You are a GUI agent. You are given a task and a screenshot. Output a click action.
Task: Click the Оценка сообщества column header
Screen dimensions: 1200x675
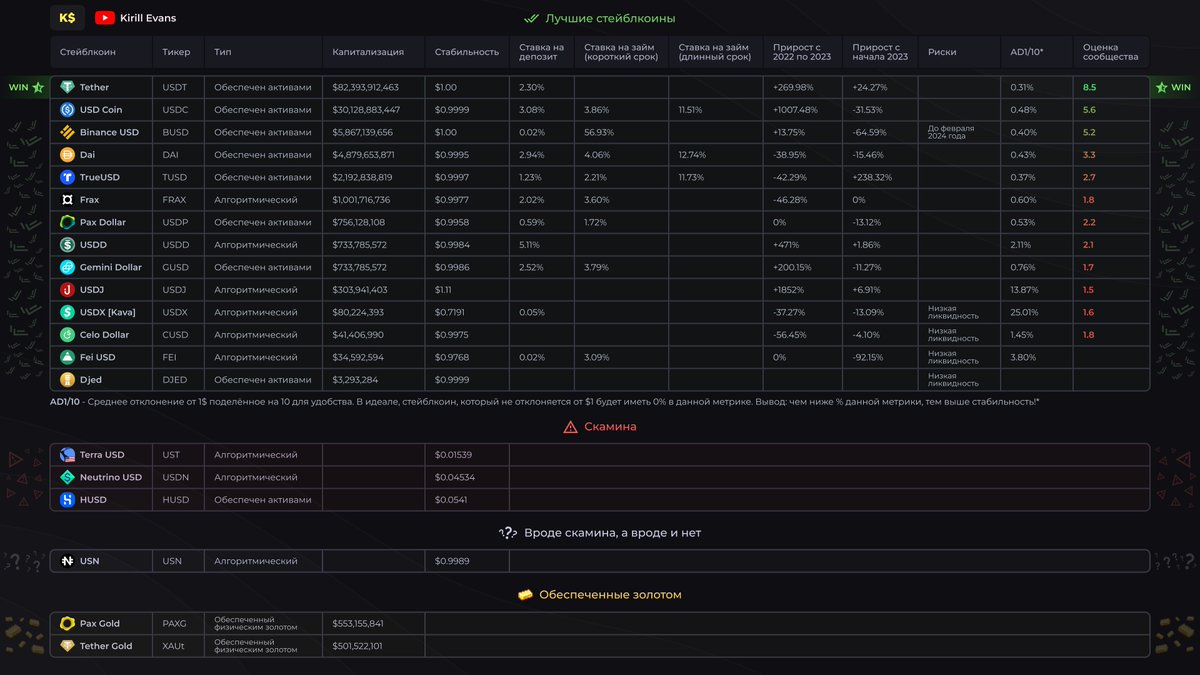coord(1111,52)
